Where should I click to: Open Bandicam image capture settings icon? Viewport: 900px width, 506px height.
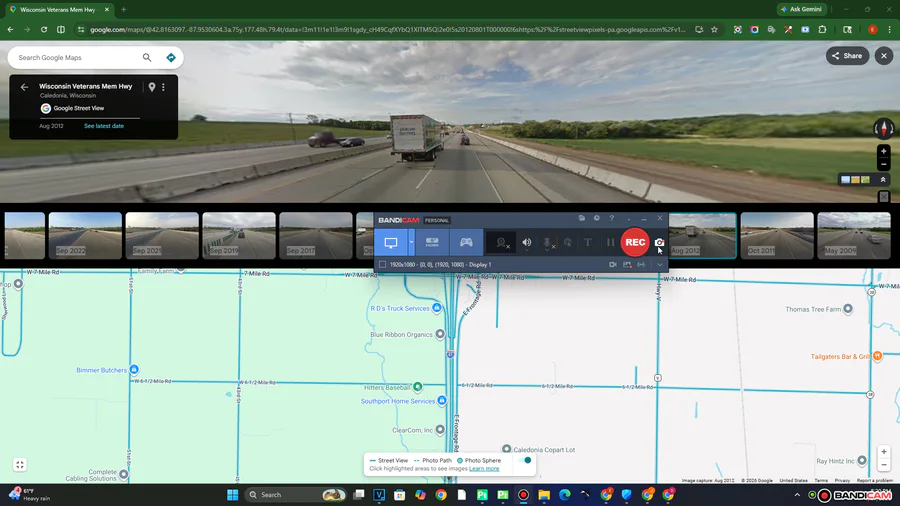coord(627,264)
